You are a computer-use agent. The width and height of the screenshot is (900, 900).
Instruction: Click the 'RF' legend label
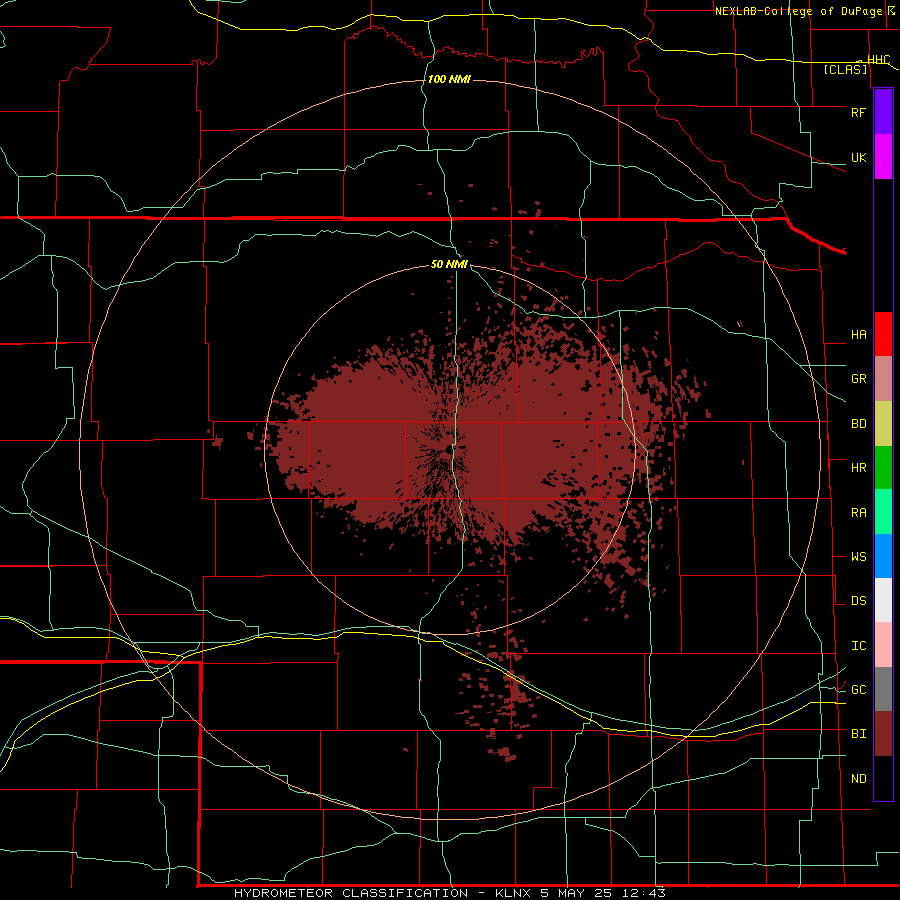(x=858, y=112)
